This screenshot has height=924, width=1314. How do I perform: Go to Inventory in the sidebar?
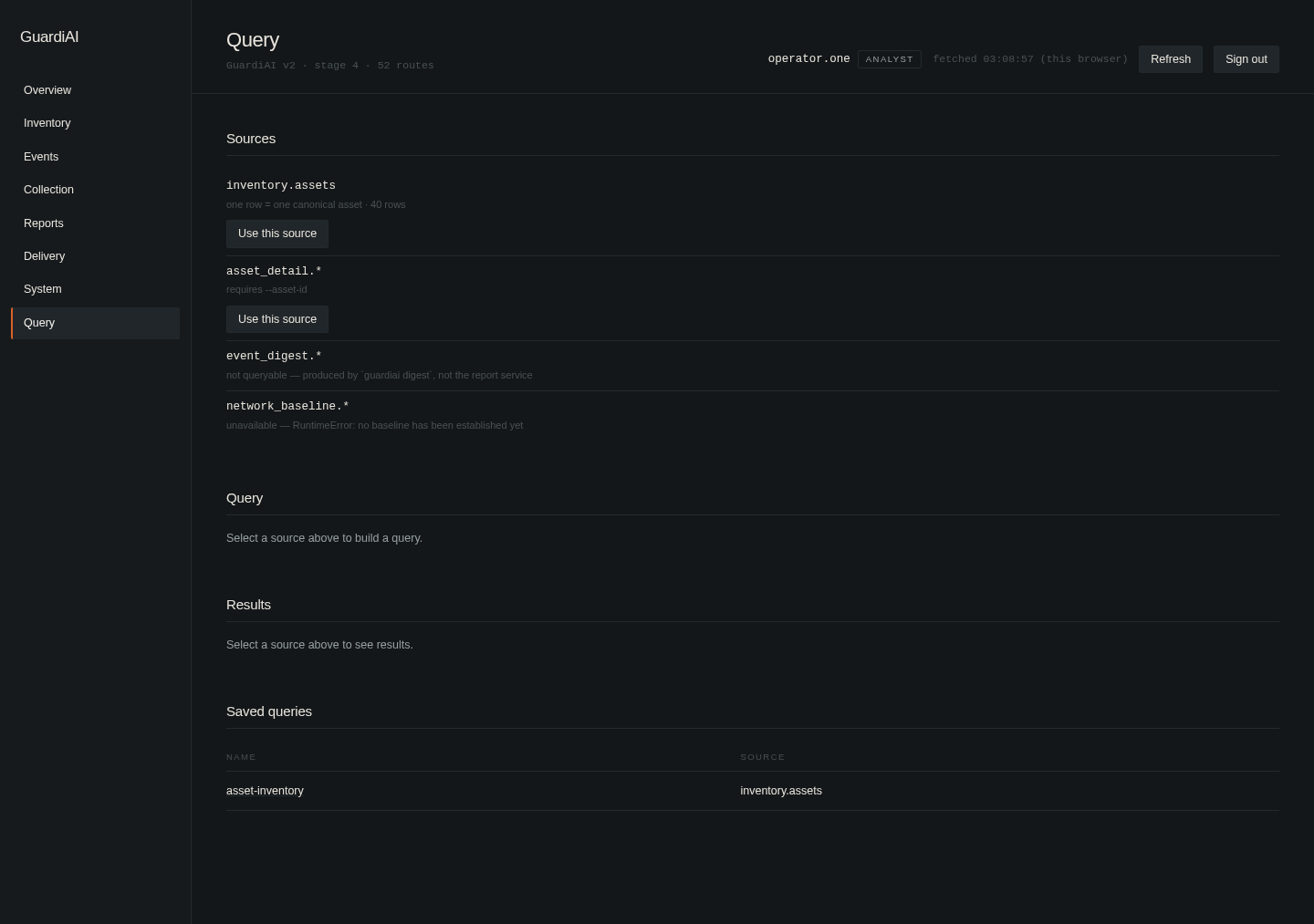pyautogui.click(x=95, y=123)
